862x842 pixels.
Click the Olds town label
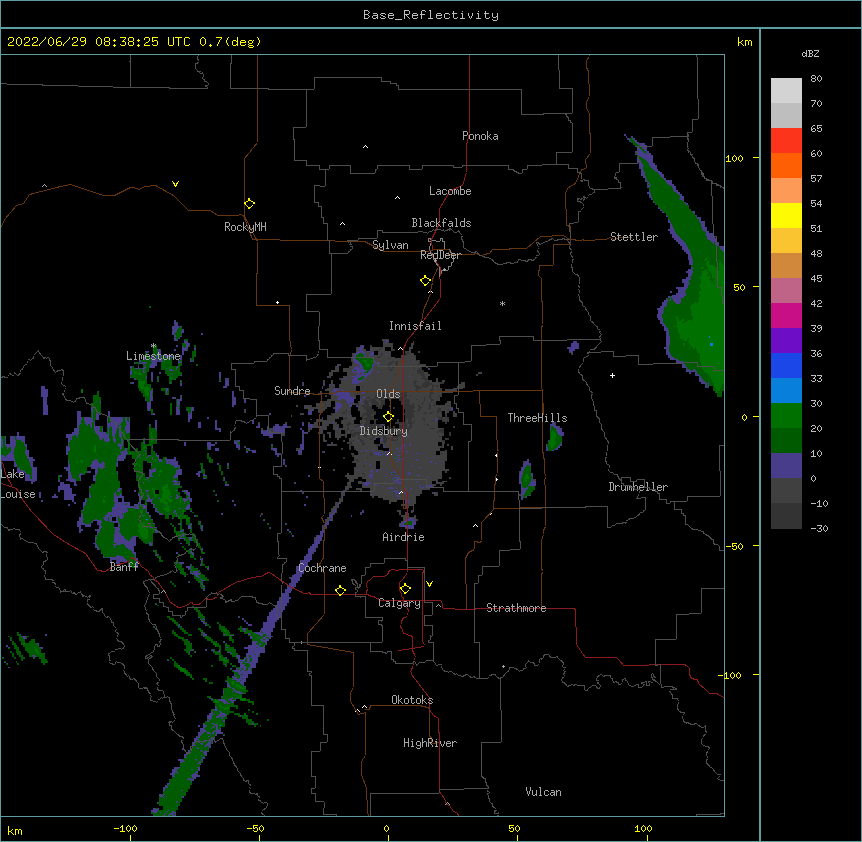(x=388, y=394)
